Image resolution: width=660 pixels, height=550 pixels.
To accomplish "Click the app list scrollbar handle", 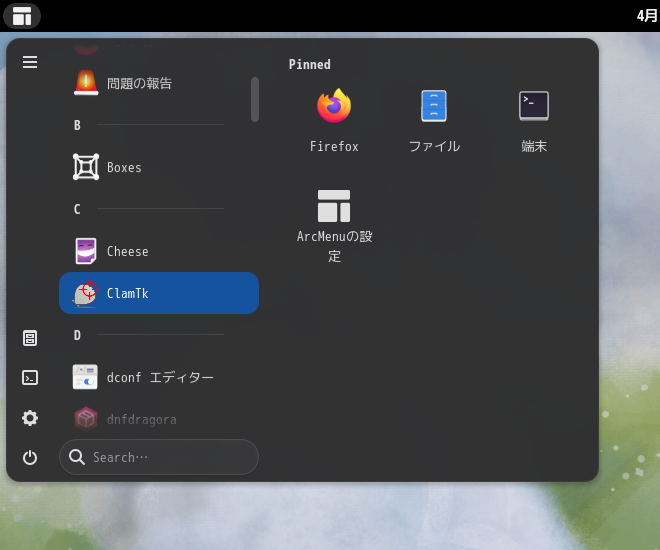I will (x=255, y=99).
